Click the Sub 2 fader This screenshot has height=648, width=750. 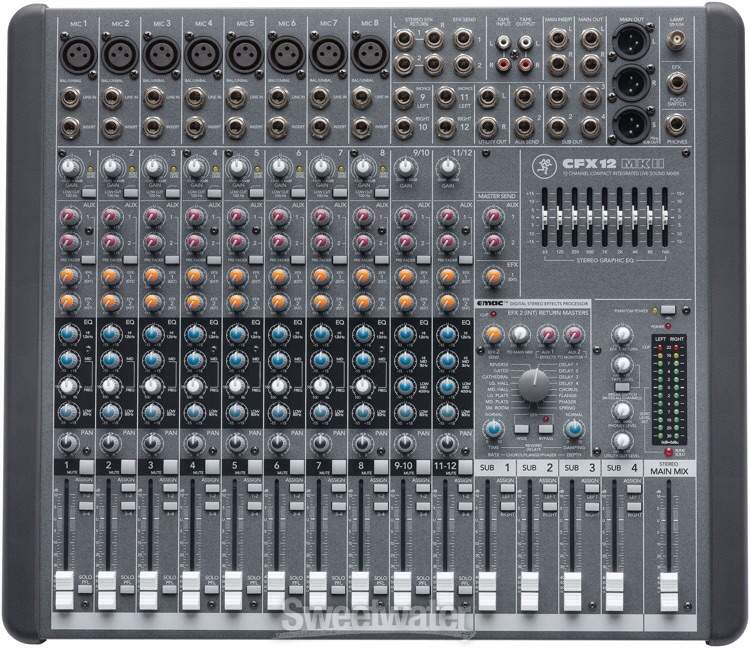tap(529, 591)
